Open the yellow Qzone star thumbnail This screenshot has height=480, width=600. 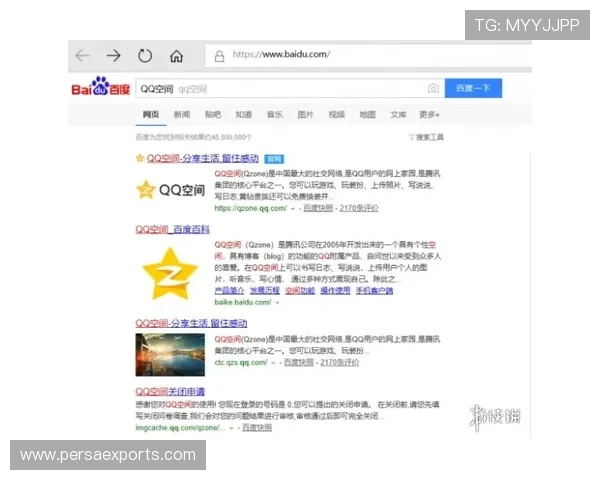tap(170, 273)
